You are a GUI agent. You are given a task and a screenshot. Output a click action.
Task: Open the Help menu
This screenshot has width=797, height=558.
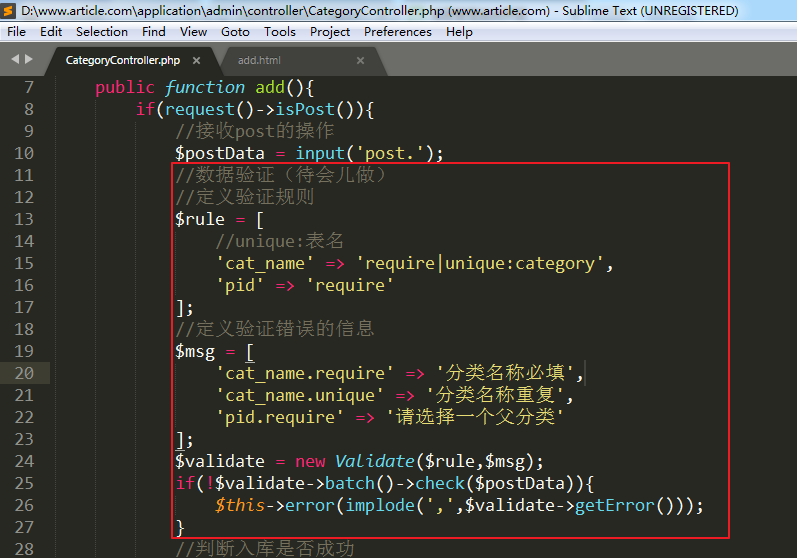pos(459,31)
